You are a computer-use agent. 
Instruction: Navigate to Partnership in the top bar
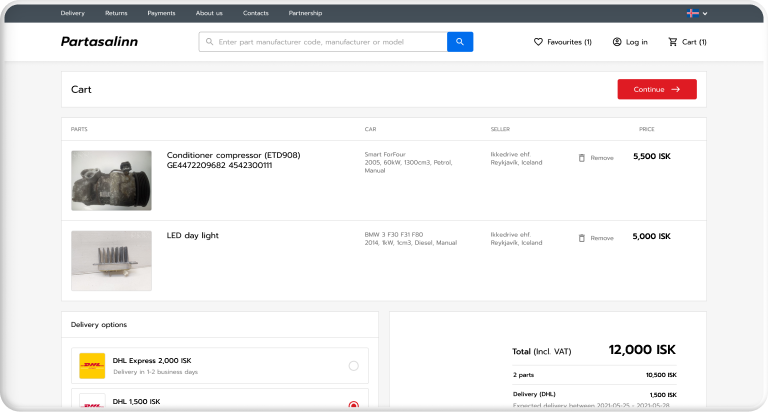click(305, 13)
